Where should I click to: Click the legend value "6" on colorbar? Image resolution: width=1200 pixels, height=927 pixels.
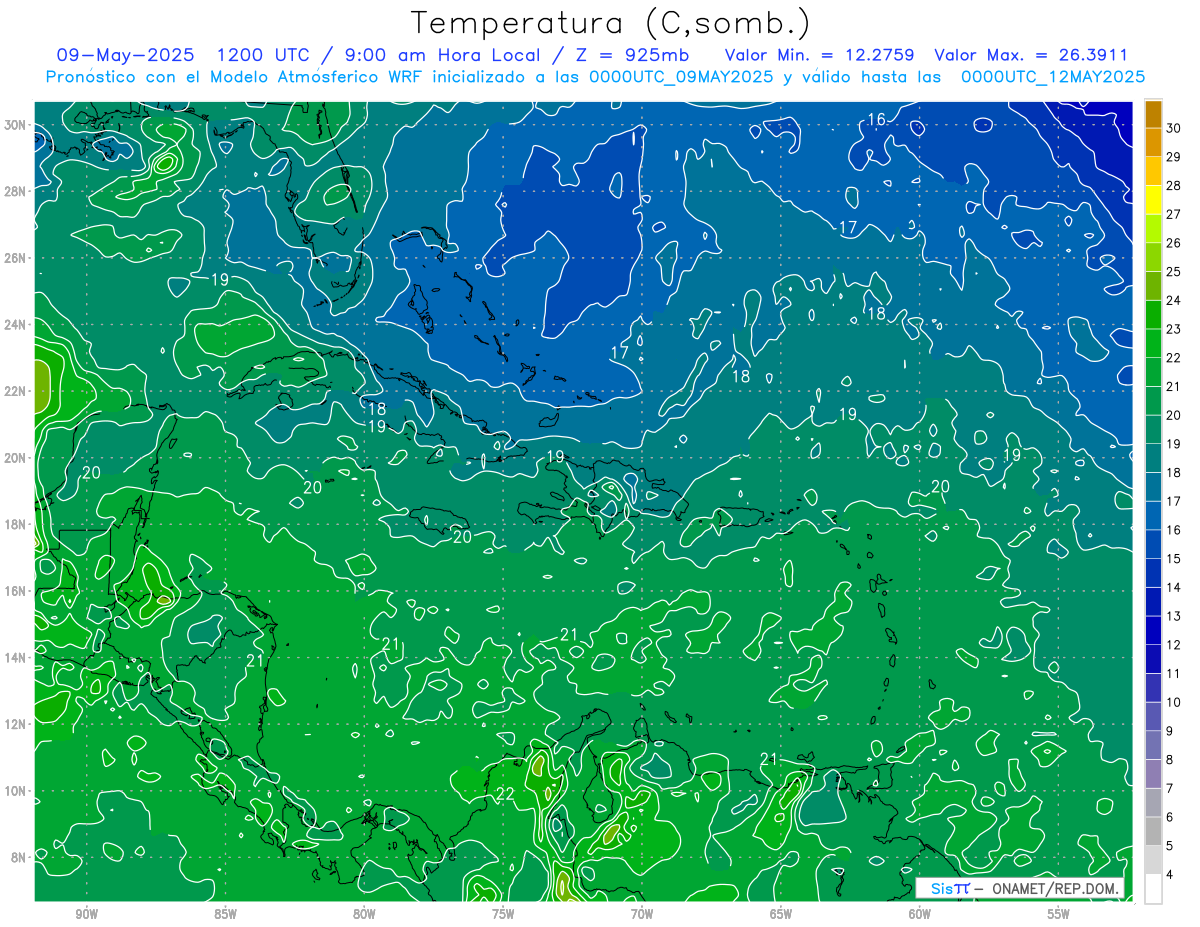click(x=1171, y=818)
